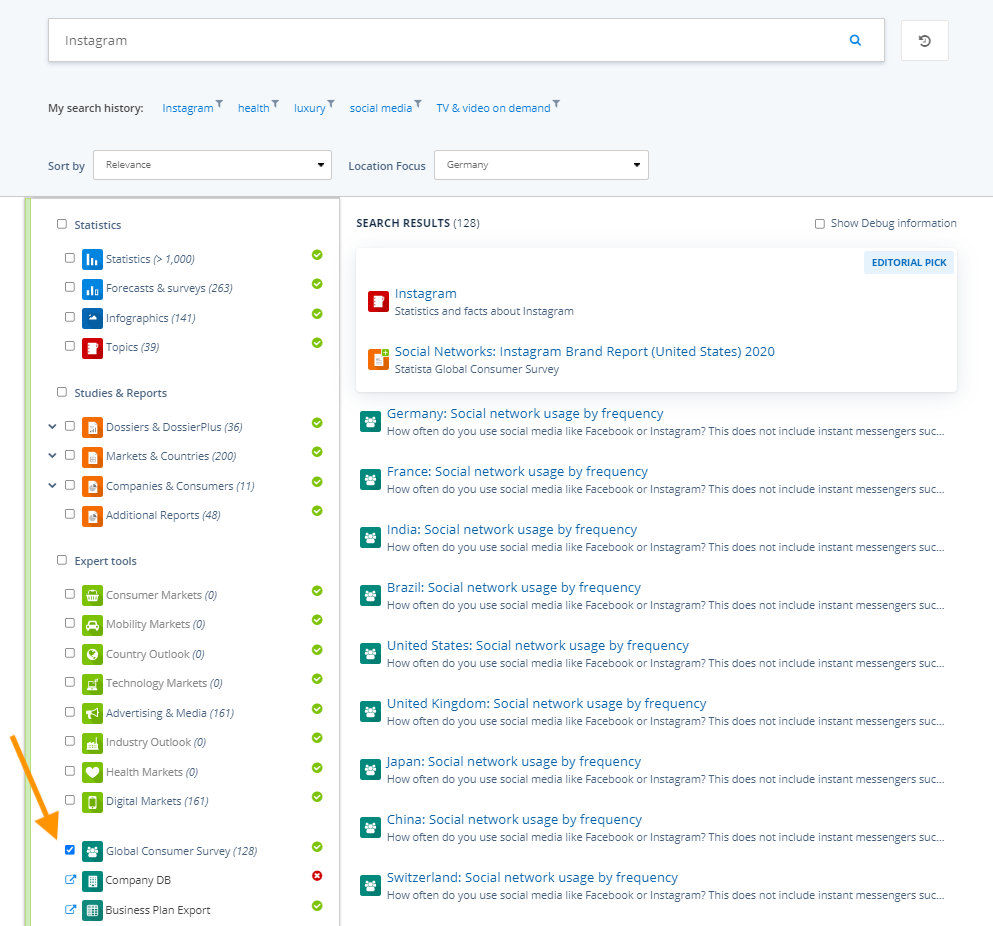Click the icon of the Instagram topic result

pyautogui.click(x=378, y=301)
